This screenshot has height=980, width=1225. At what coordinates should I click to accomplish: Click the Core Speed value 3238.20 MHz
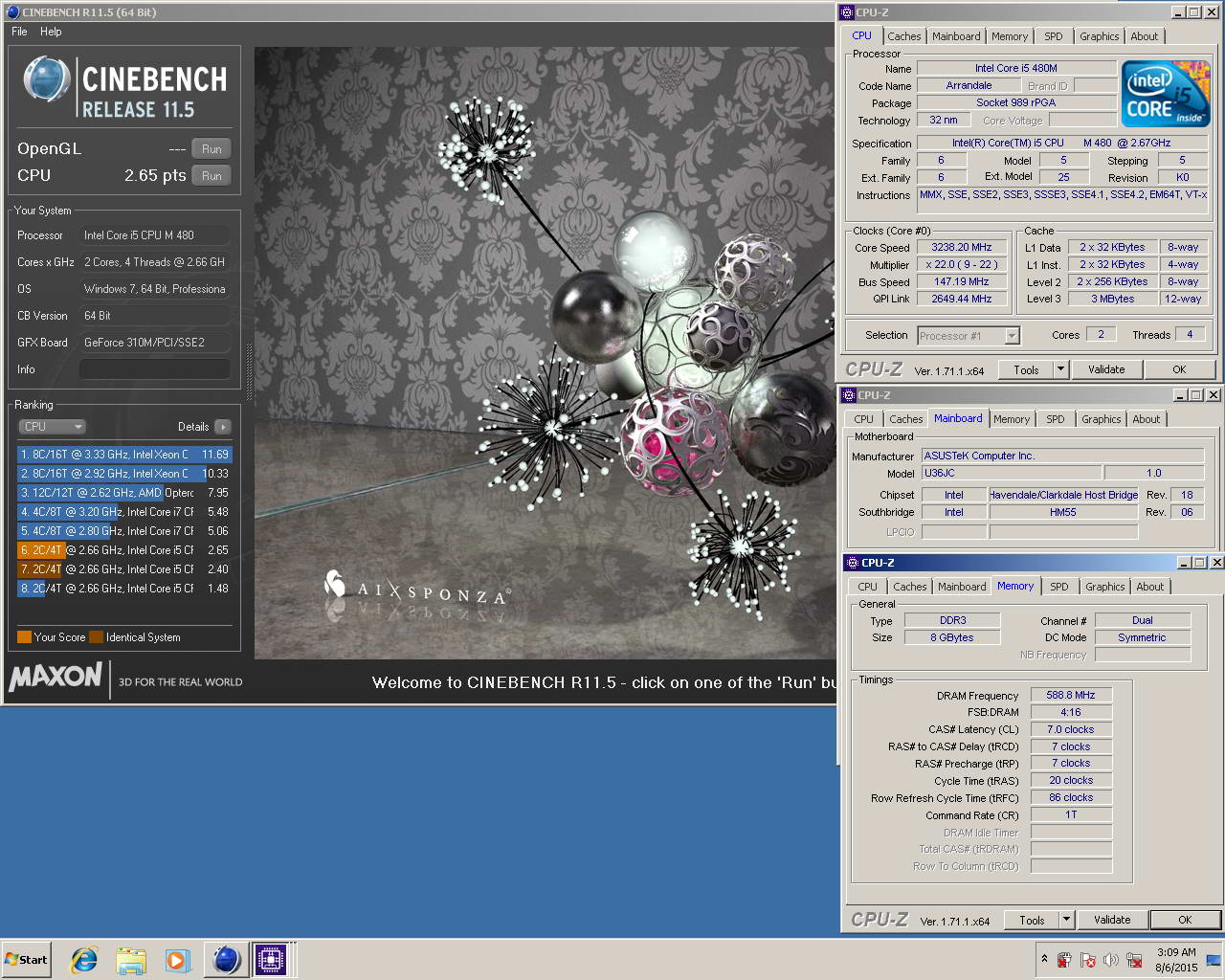961,248
